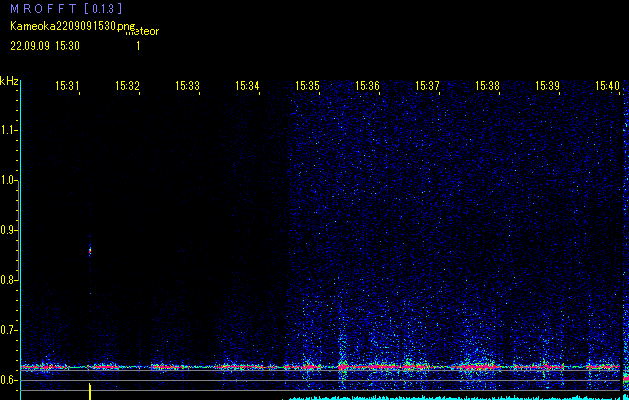Click the 15:31 time label
Image resolution: width=629 pixels, height=400 pixels.
(x=67, y=85)
